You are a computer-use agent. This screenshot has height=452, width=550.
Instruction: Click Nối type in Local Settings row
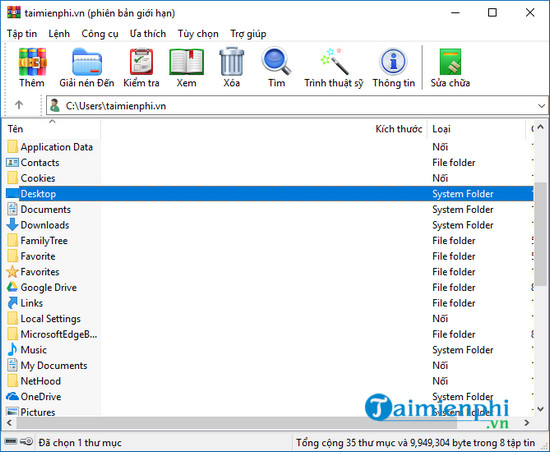click(440, 318)
